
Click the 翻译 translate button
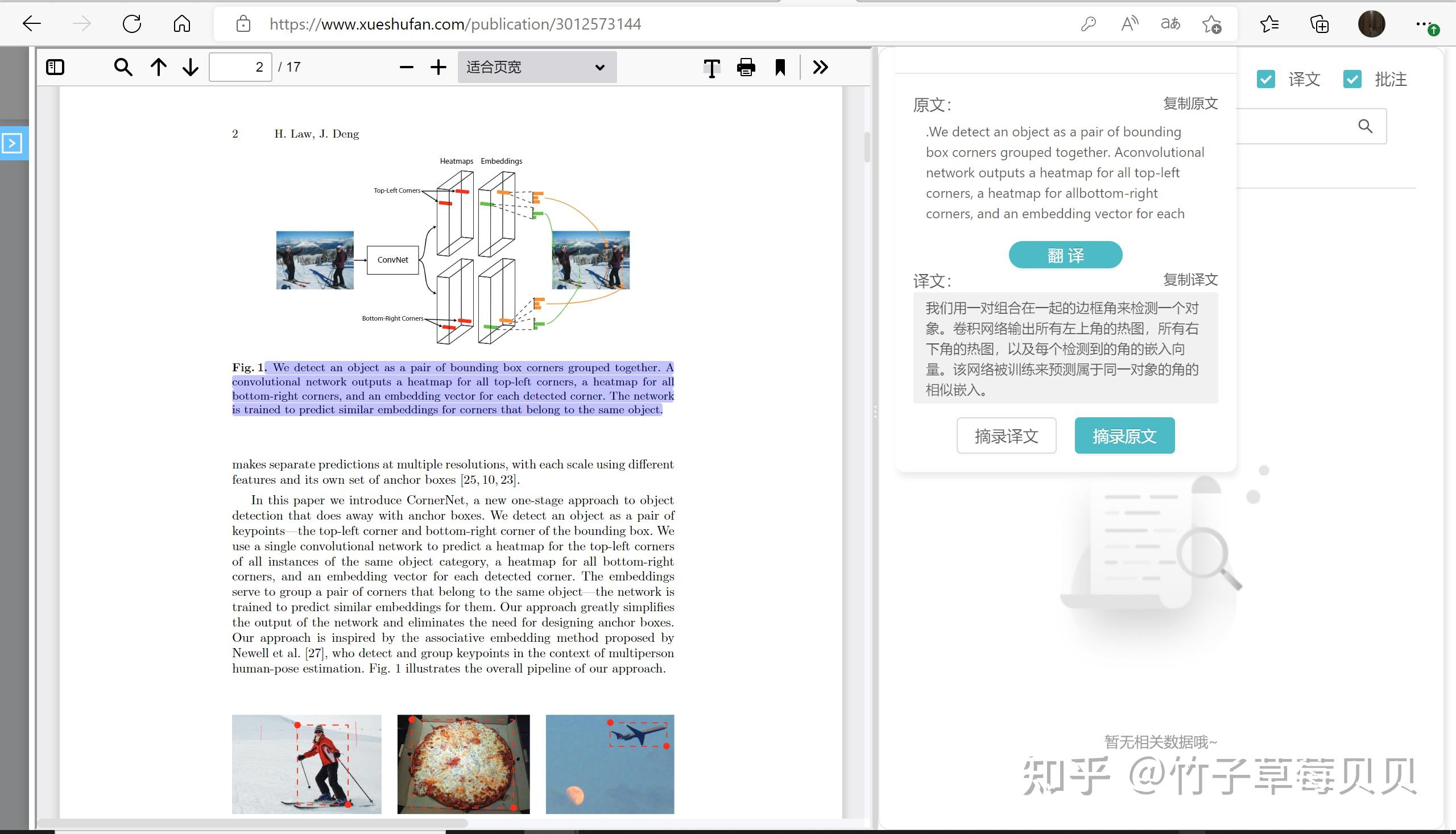[x=1065, y=254]
